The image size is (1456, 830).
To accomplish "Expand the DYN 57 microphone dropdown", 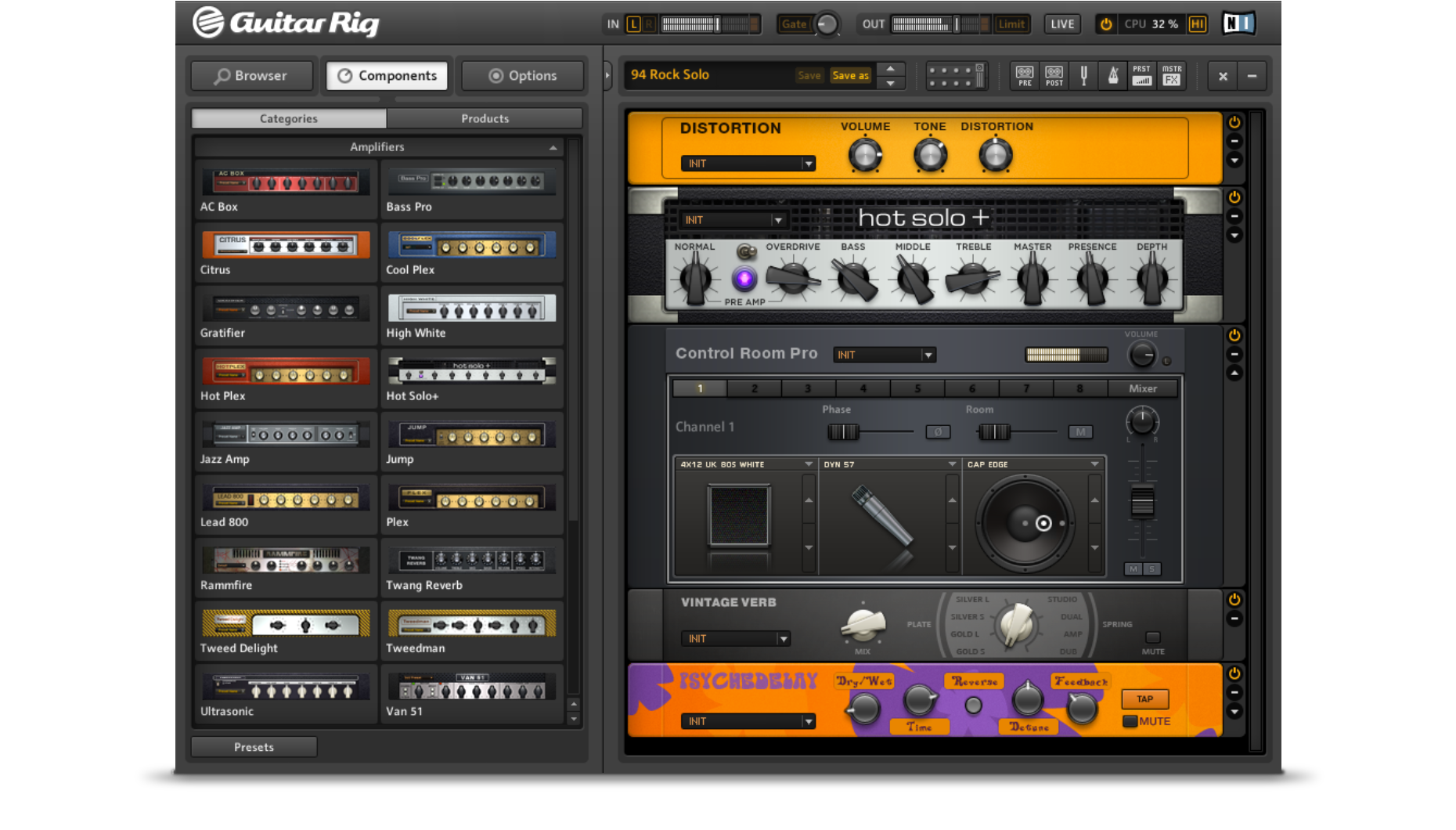I will pyautogui.click(x=952, y=464).
